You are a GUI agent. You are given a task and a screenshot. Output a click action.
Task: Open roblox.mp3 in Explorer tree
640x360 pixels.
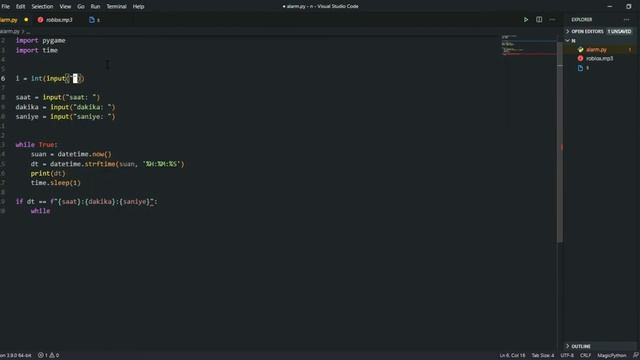coord(600,58)
